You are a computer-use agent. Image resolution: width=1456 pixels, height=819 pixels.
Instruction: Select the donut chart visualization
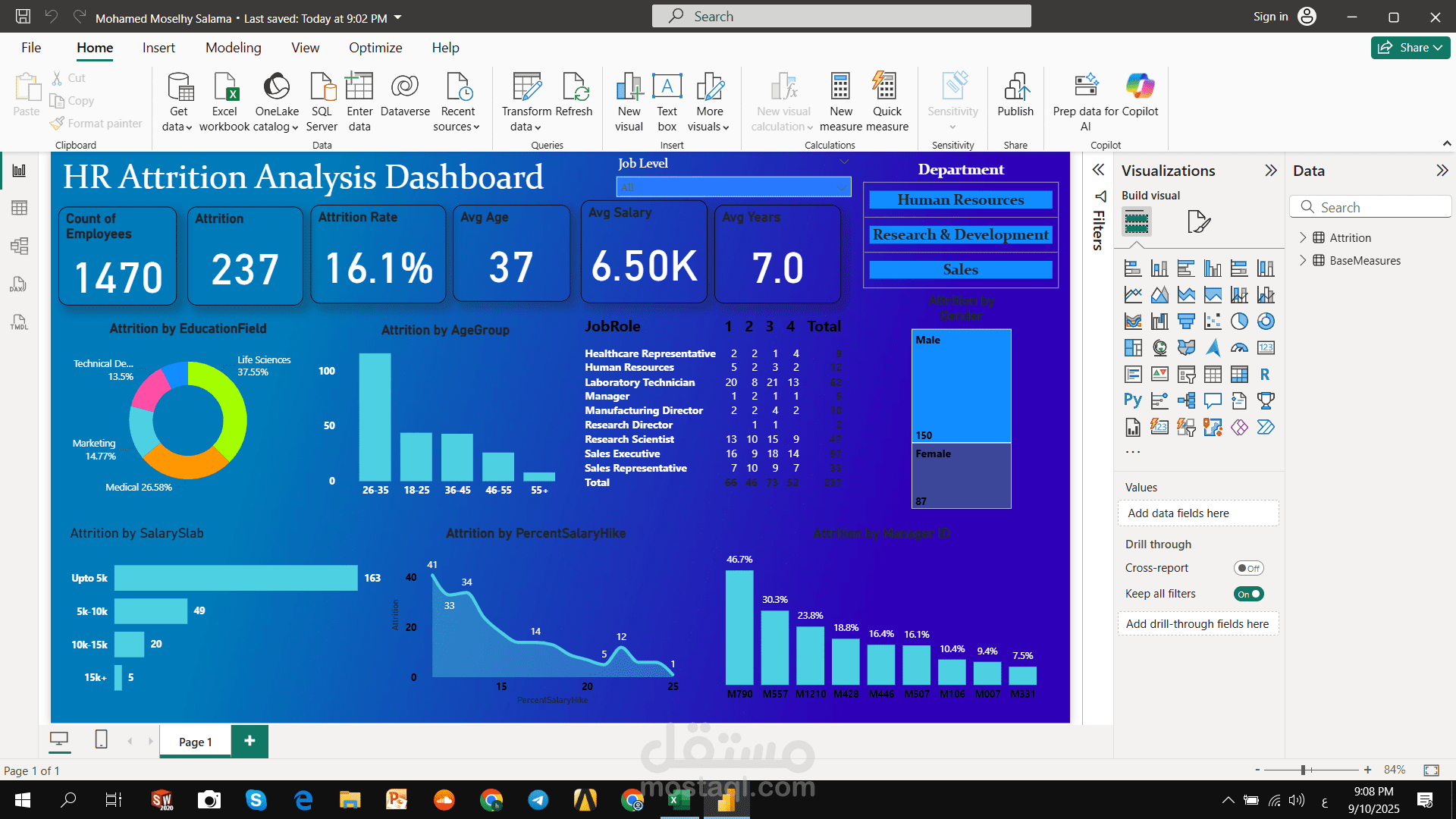coord(1266,321)
